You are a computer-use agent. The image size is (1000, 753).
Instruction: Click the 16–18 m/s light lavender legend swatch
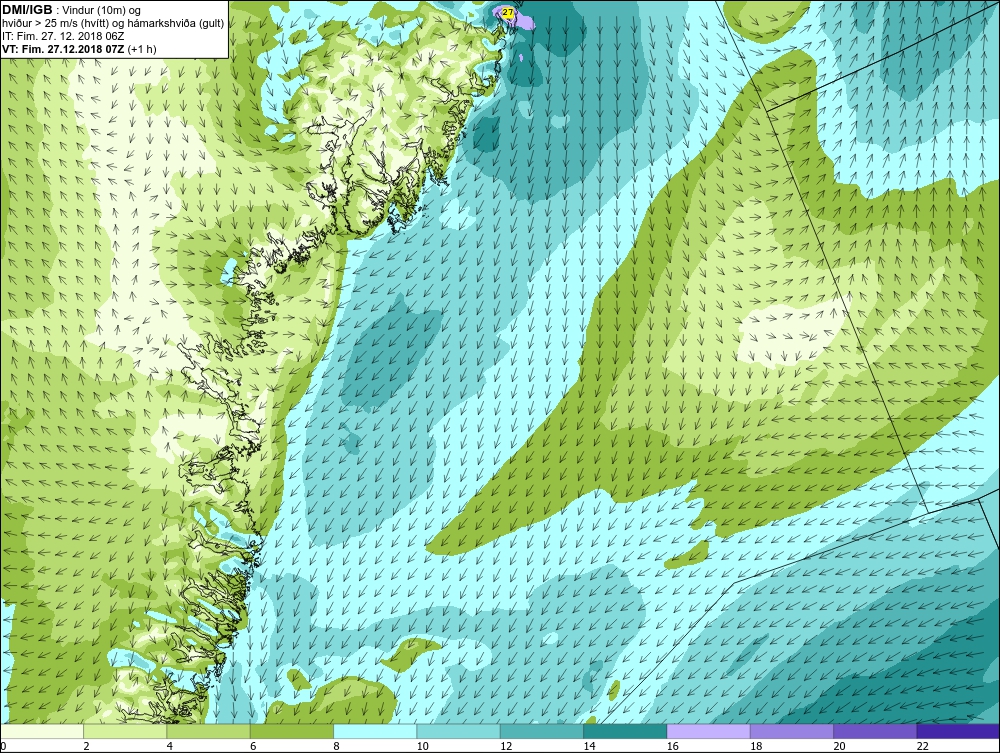pyautogui.click(x=708, y=731)
